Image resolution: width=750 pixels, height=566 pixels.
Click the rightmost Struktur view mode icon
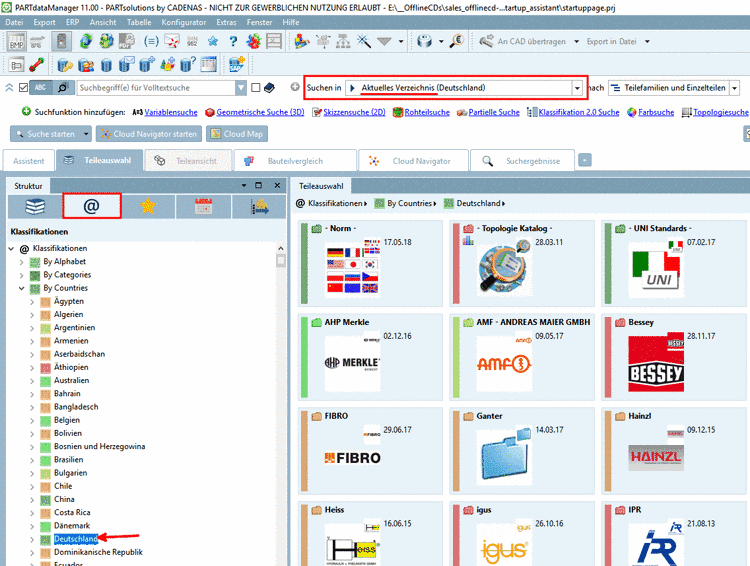pyautogui.click(x=259, y=207)
